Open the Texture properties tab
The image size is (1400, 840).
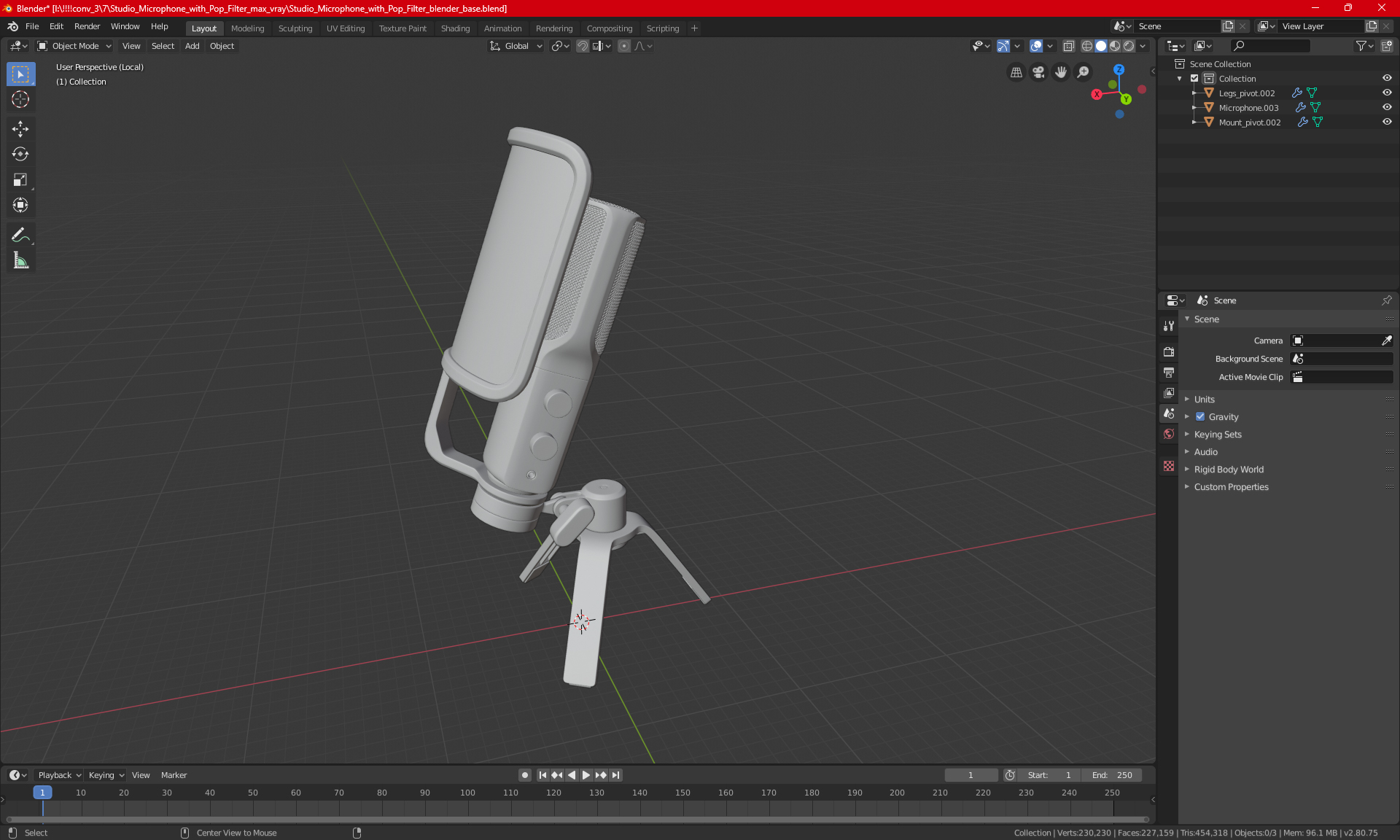pos(1169,465)
